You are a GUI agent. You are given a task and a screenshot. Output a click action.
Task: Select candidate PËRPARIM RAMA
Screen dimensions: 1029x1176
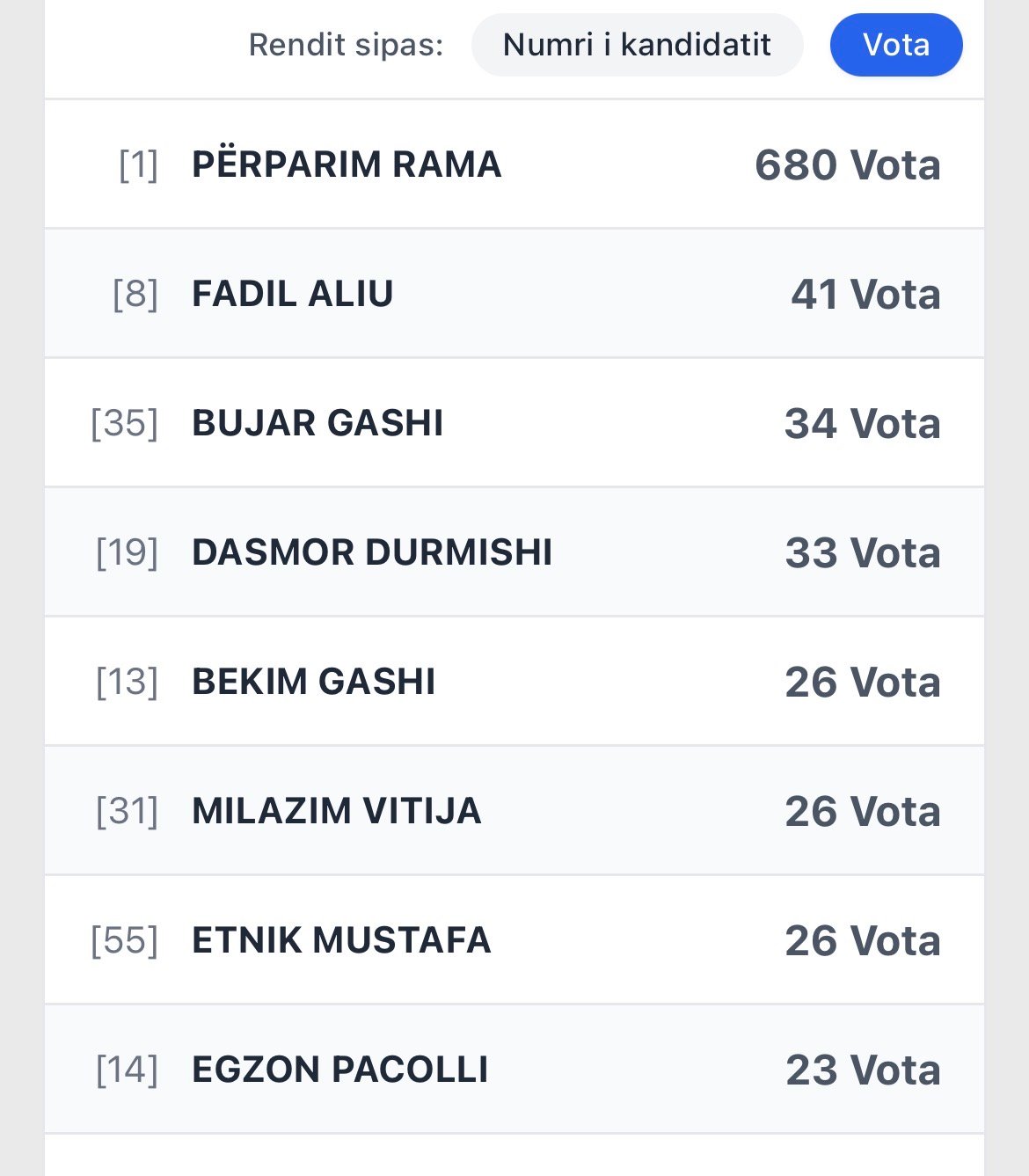pos(347,164)
